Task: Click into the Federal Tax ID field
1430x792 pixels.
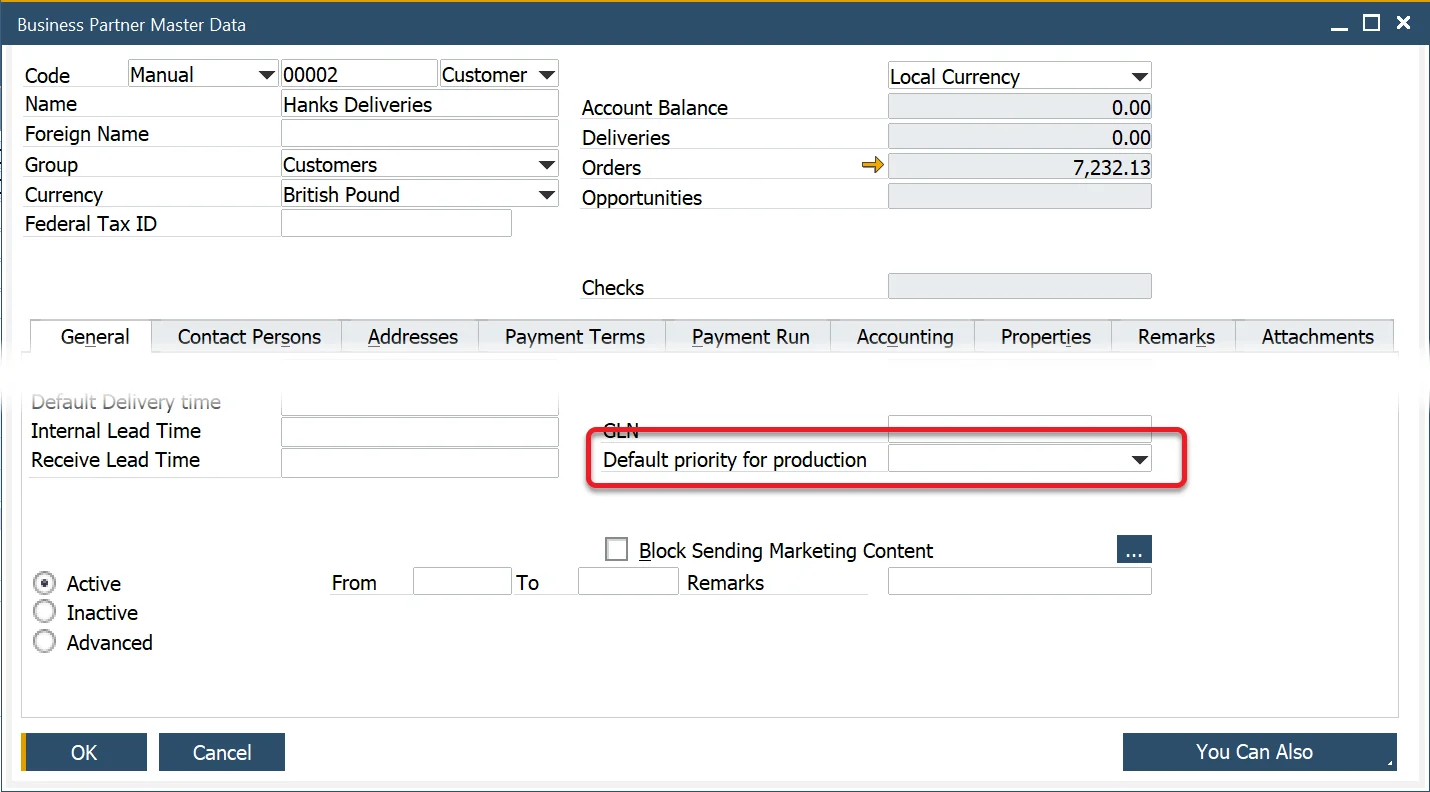Action: coord(396,224)
